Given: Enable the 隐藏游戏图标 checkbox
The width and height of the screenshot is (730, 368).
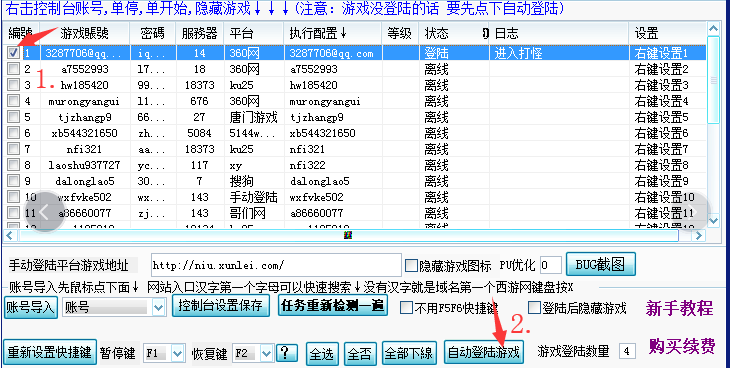Looking at the screenshot, I should coord(411,266).
